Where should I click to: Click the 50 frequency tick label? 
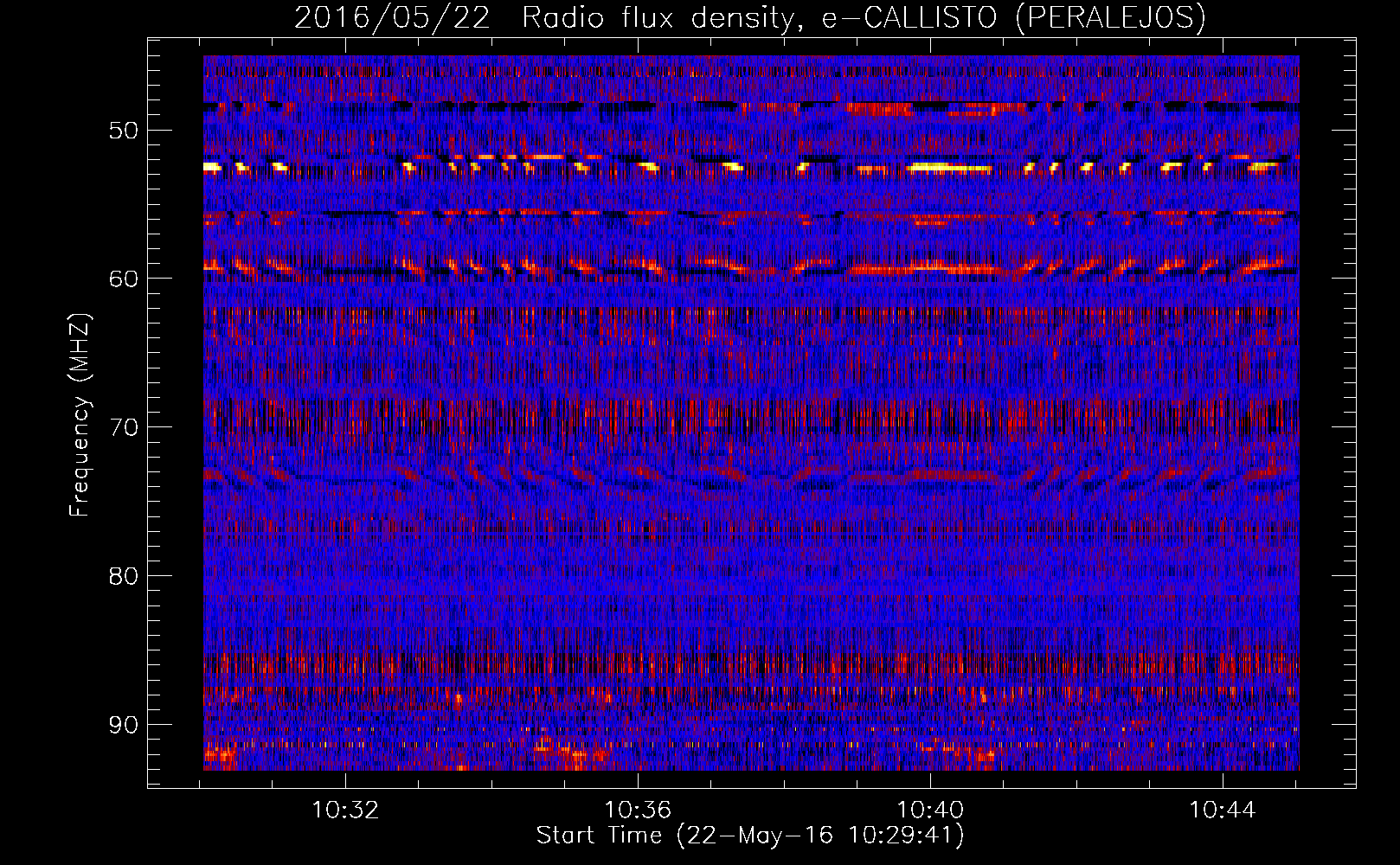124,131
